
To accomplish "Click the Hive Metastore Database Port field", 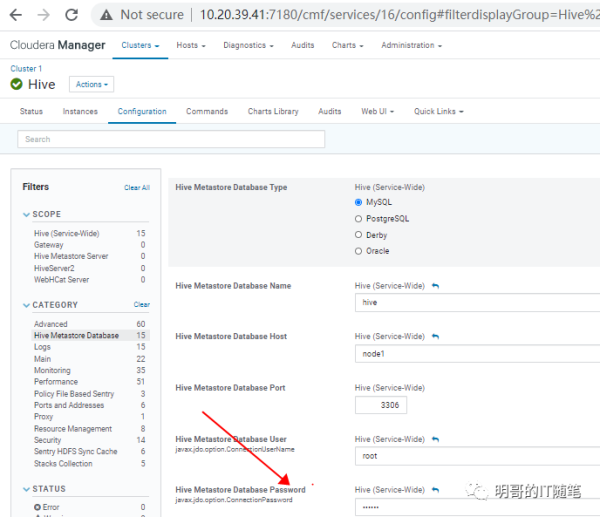I will pyautogui.click(x=380, y=405).
